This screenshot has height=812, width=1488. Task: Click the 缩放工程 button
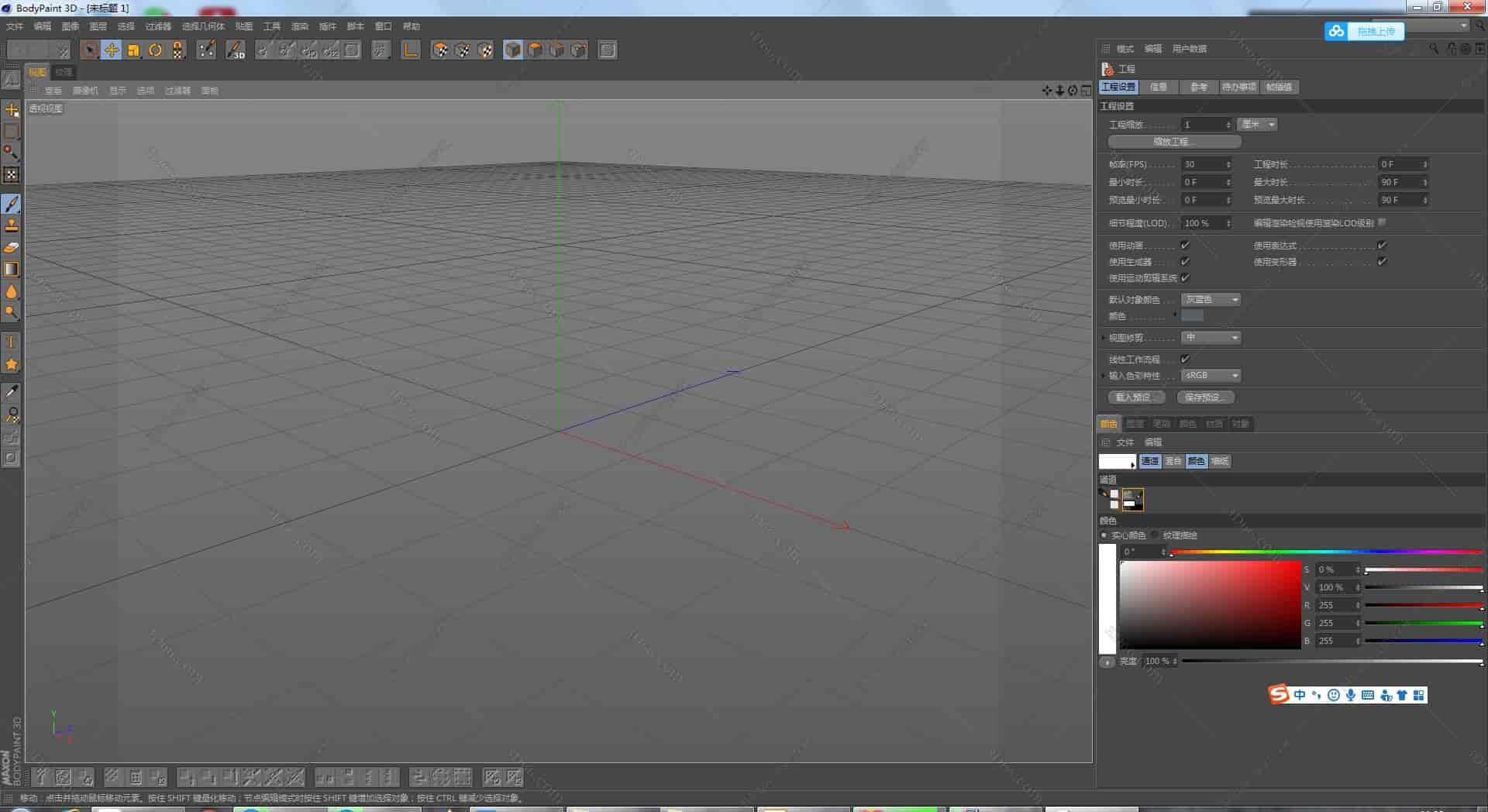pos(1174,142)
